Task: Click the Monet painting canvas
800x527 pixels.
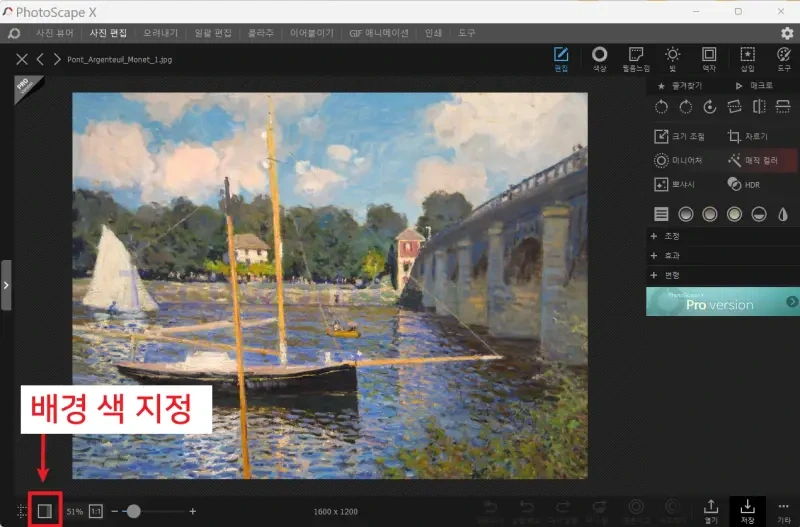Action: pyautogui.click(x=330, y=285)
